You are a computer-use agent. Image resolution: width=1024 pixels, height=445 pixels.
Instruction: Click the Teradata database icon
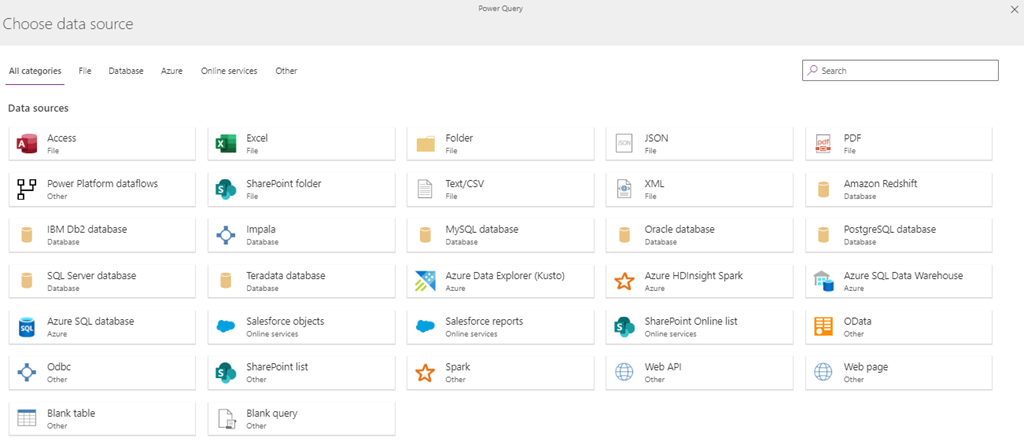click(226, 281)
